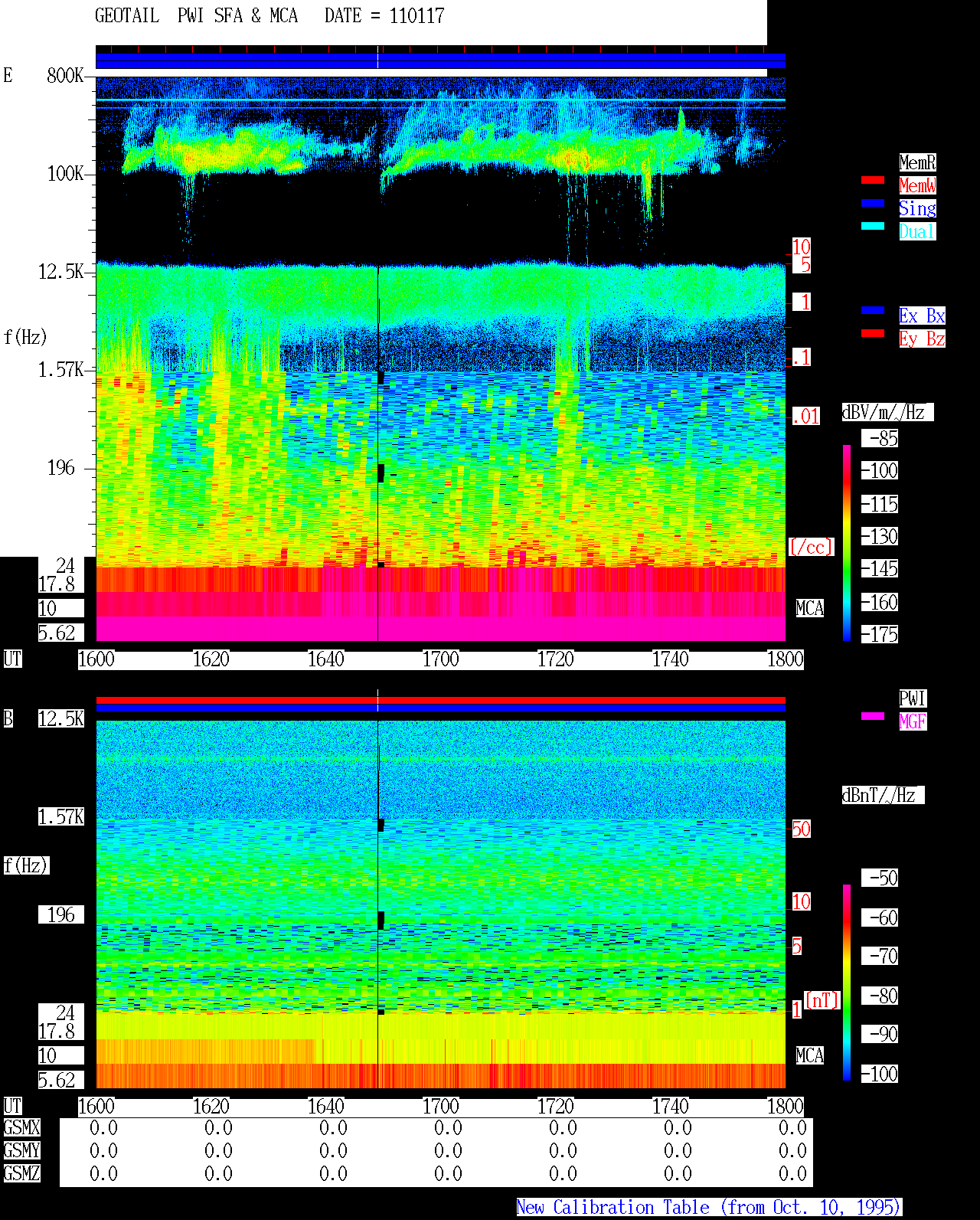The image size is (980, 1220).
Task: Click the DATE = 110117 text
Action: tap(384, 15)
